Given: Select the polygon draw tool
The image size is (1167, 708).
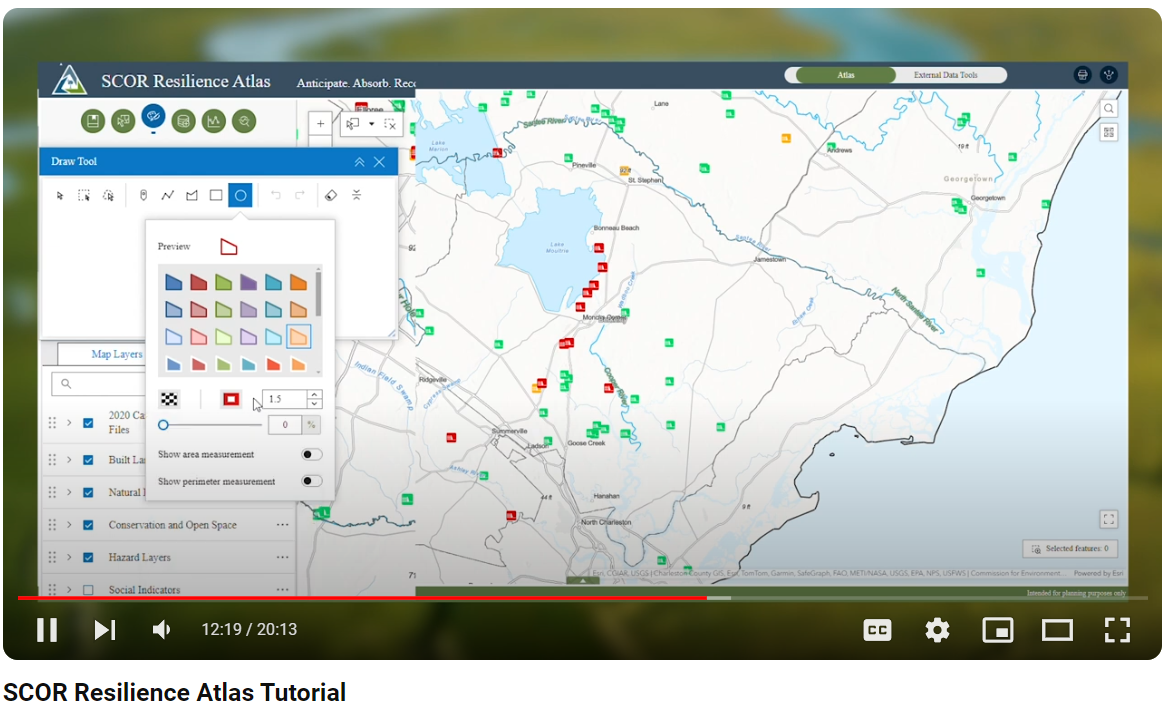Looking at the screenshot, I should tap(191, 195).
